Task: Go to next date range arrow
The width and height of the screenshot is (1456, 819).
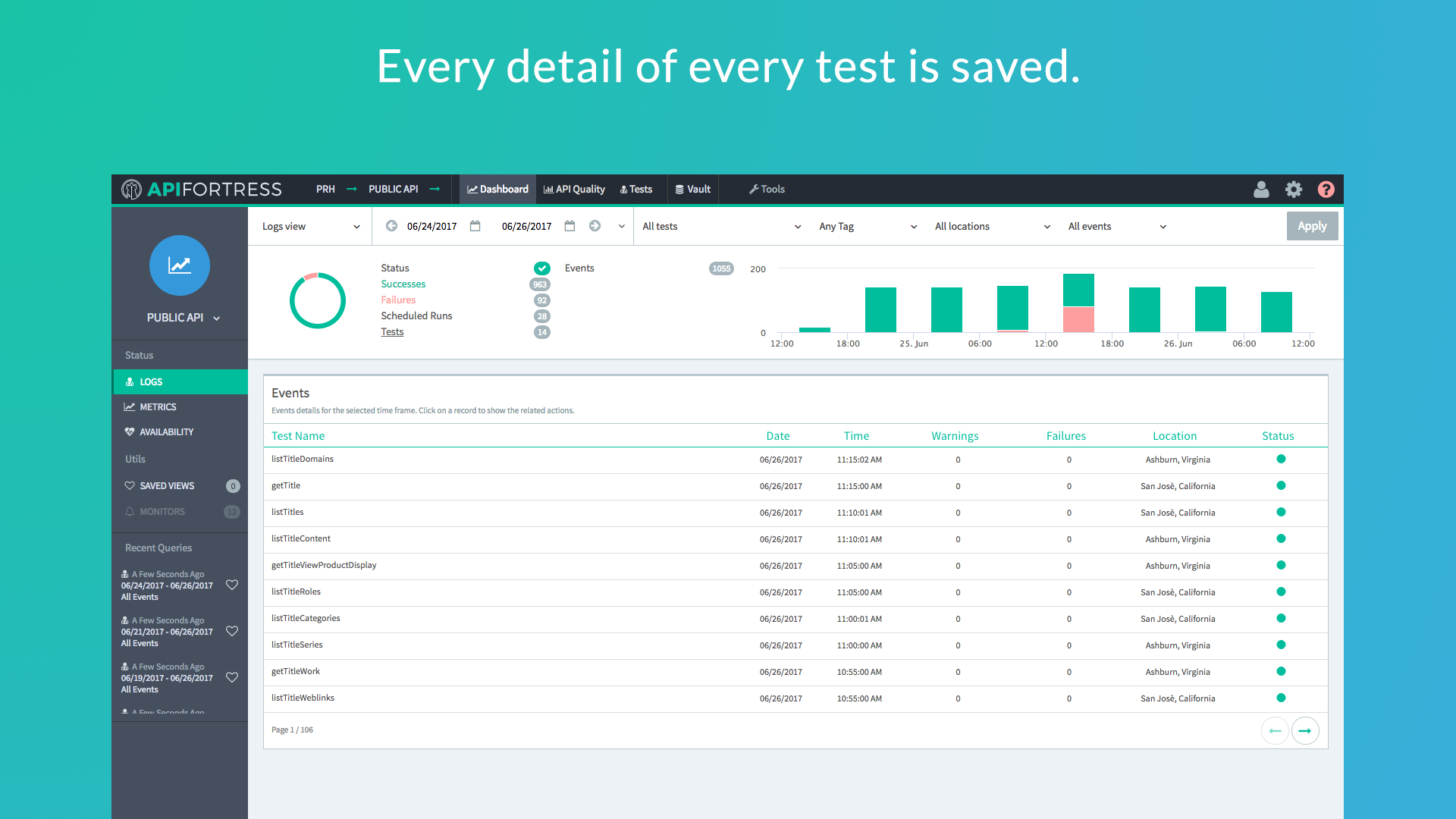Action: pyautogui.click(x=595, y=226)
